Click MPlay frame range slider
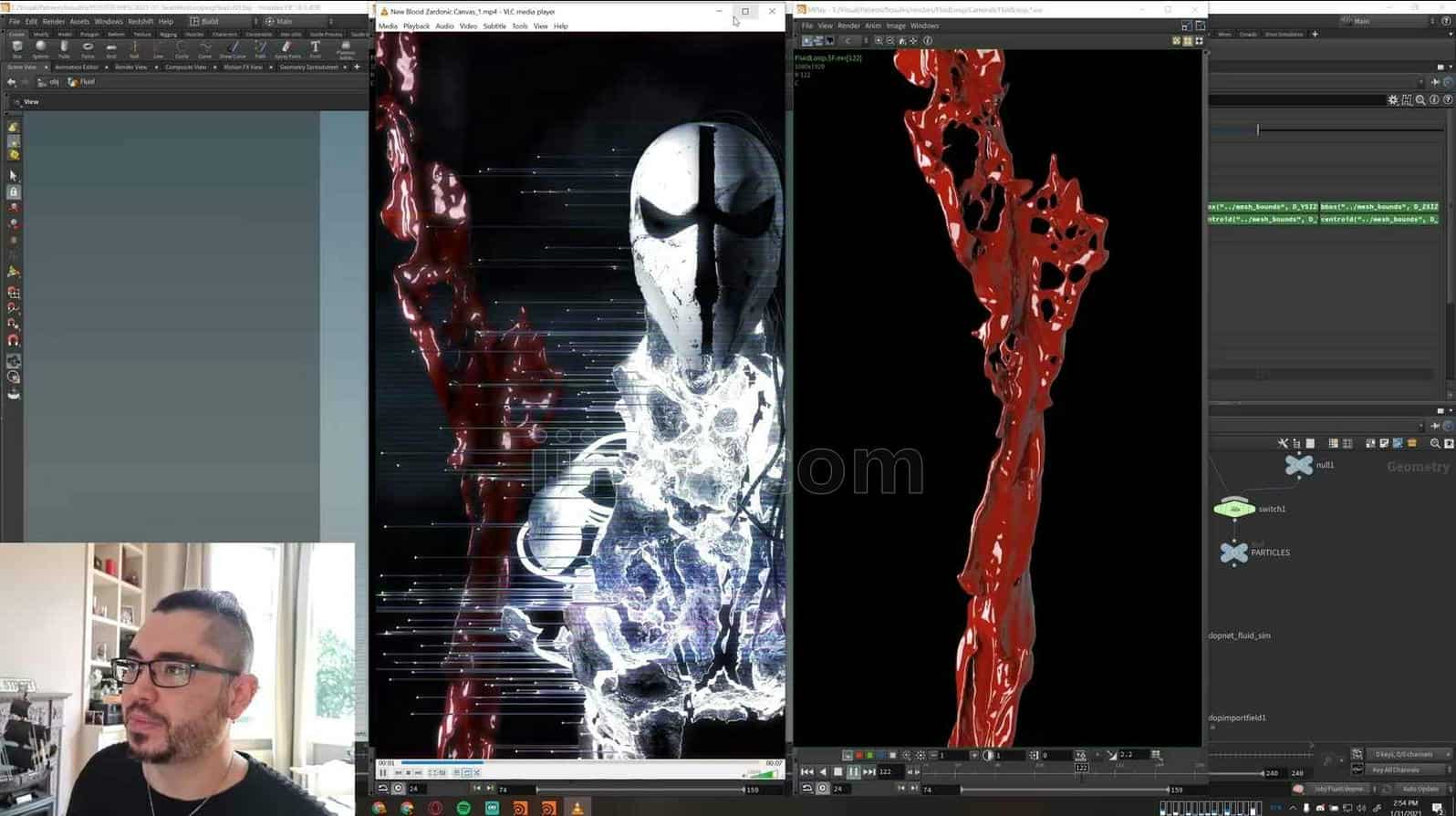Viewport: 1456px width, 816px height. tap(1065, 790)
